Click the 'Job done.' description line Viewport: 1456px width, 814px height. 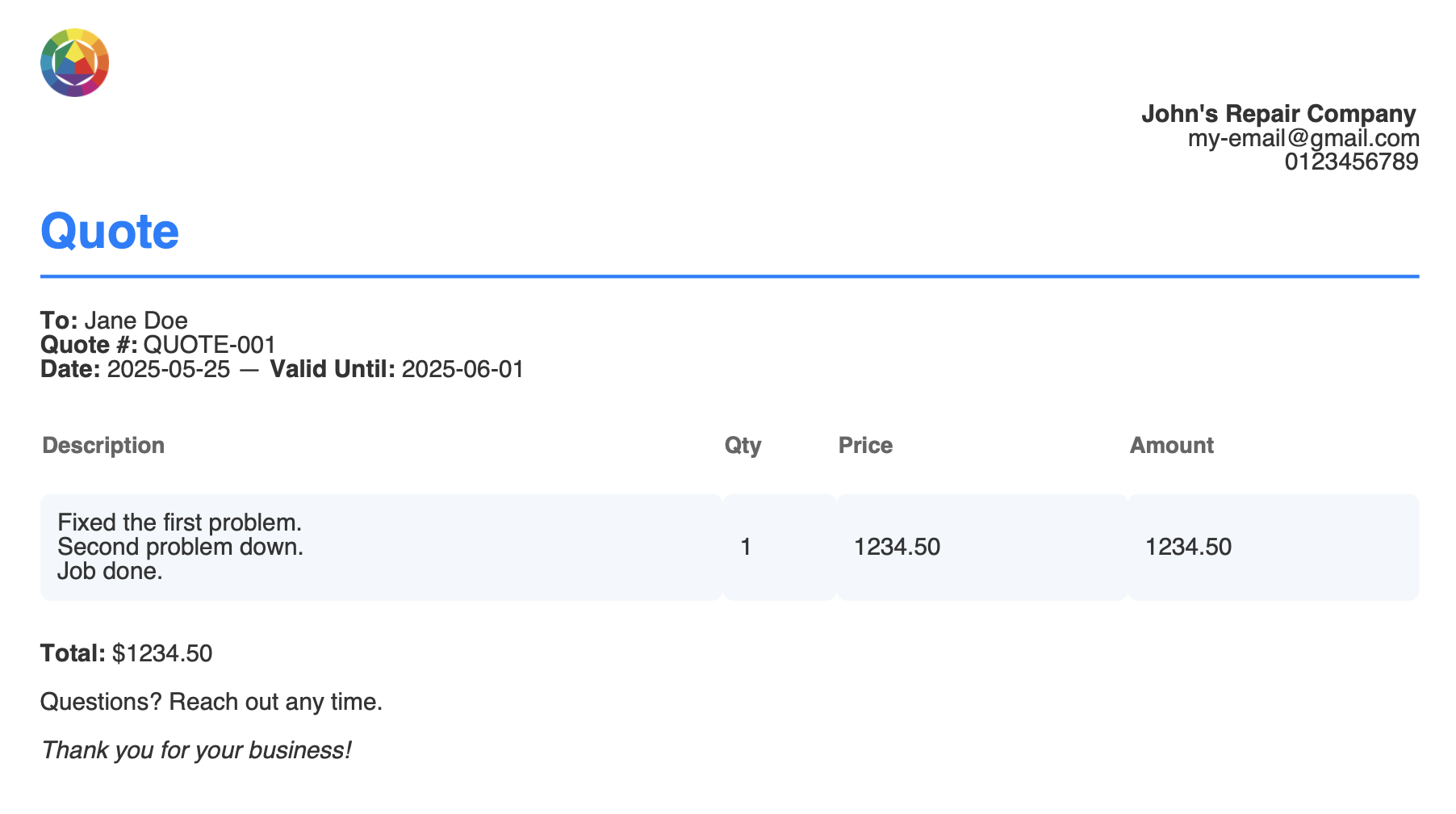pyautogui.click(x=110, y=571)
